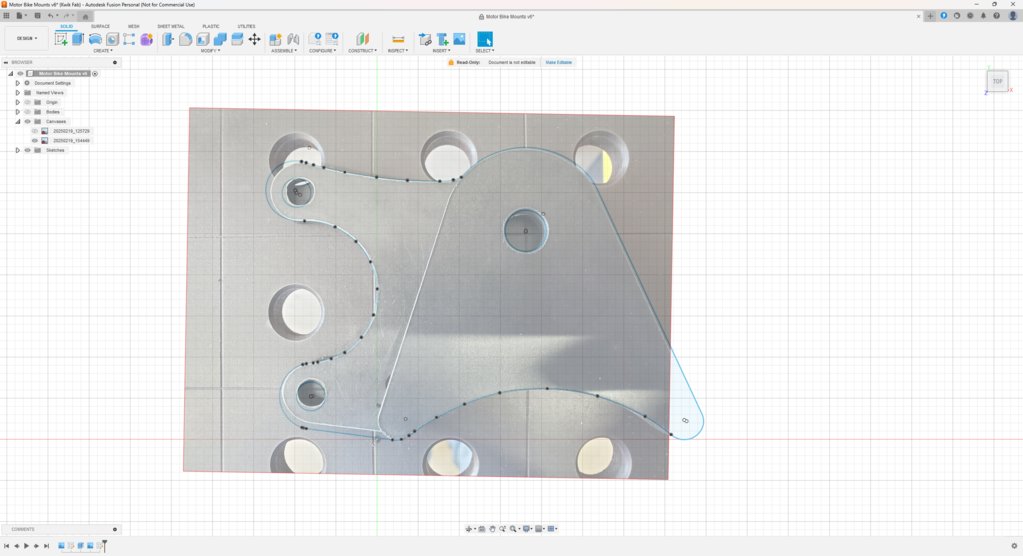Activate the Select tool icon

[x=485, y=39]
